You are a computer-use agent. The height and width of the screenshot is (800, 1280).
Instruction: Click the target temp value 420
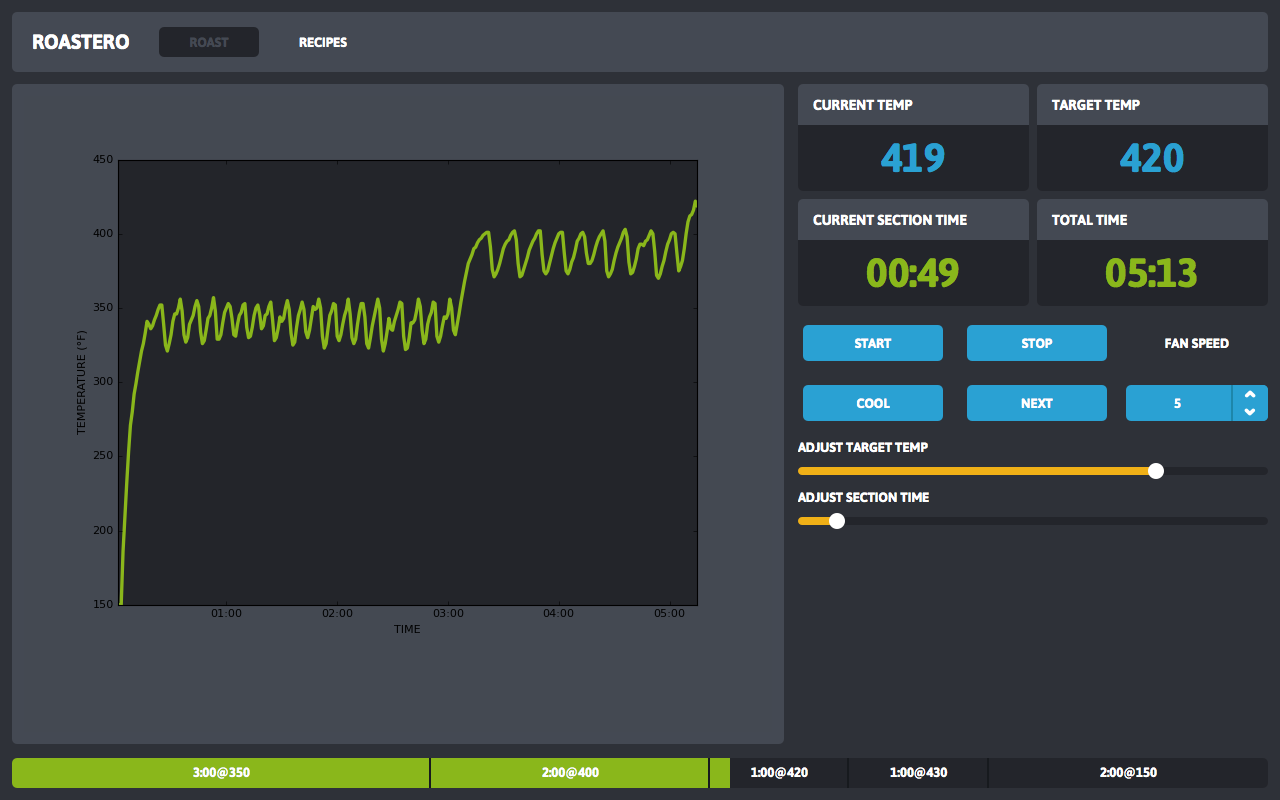point(1152,158)
